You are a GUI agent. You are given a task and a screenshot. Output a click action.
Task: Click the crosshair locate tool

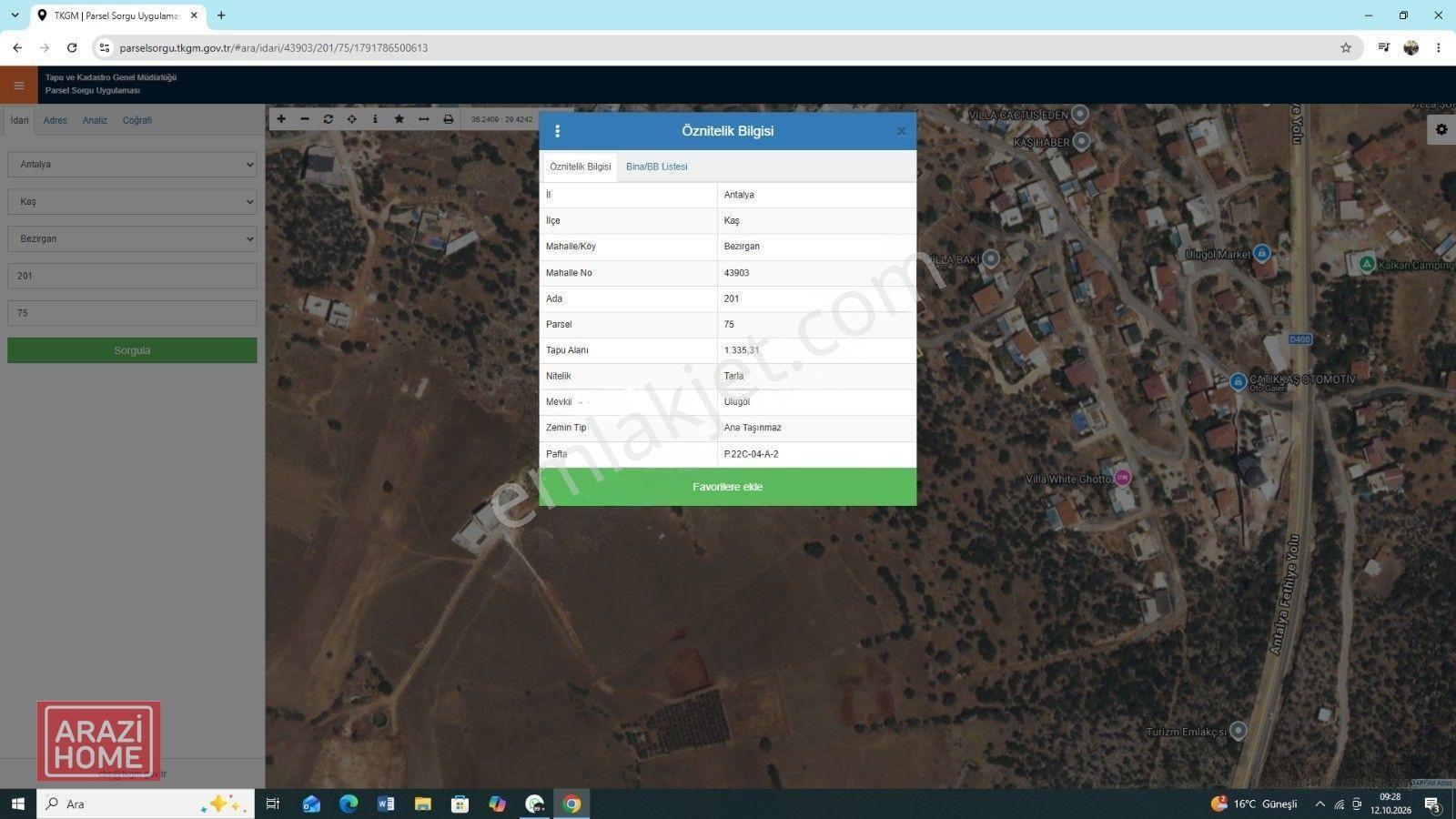point(352,119)
